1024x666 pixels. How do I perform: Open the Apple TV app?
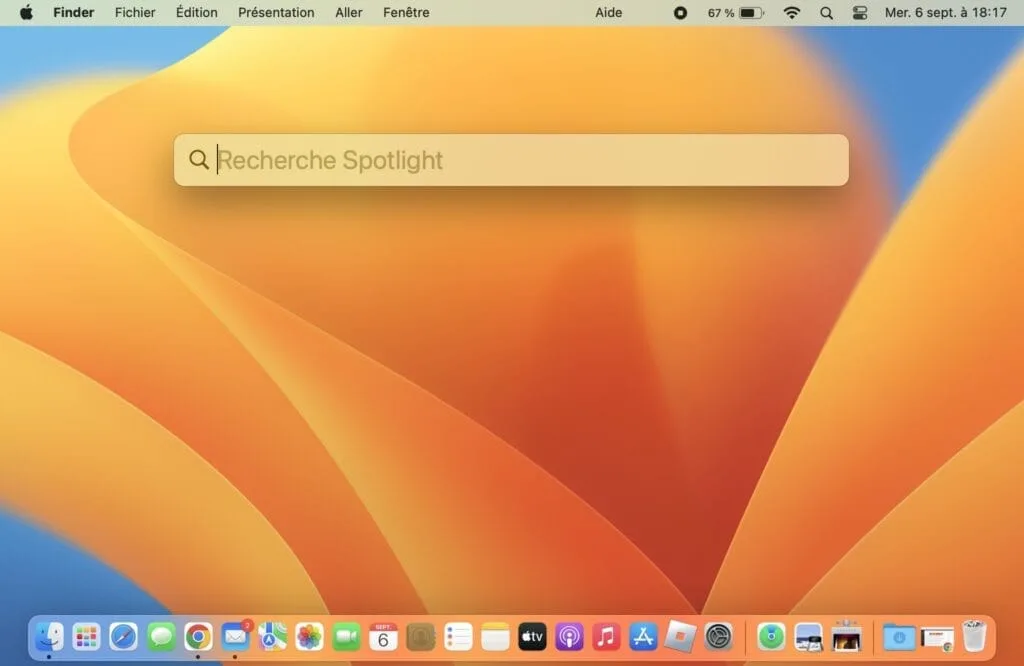tap(531, 637)
